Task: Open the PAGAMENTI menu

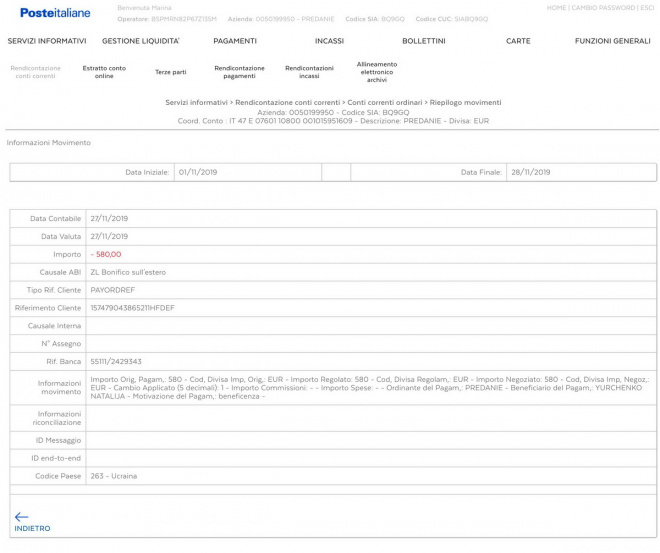Action: 235,41
